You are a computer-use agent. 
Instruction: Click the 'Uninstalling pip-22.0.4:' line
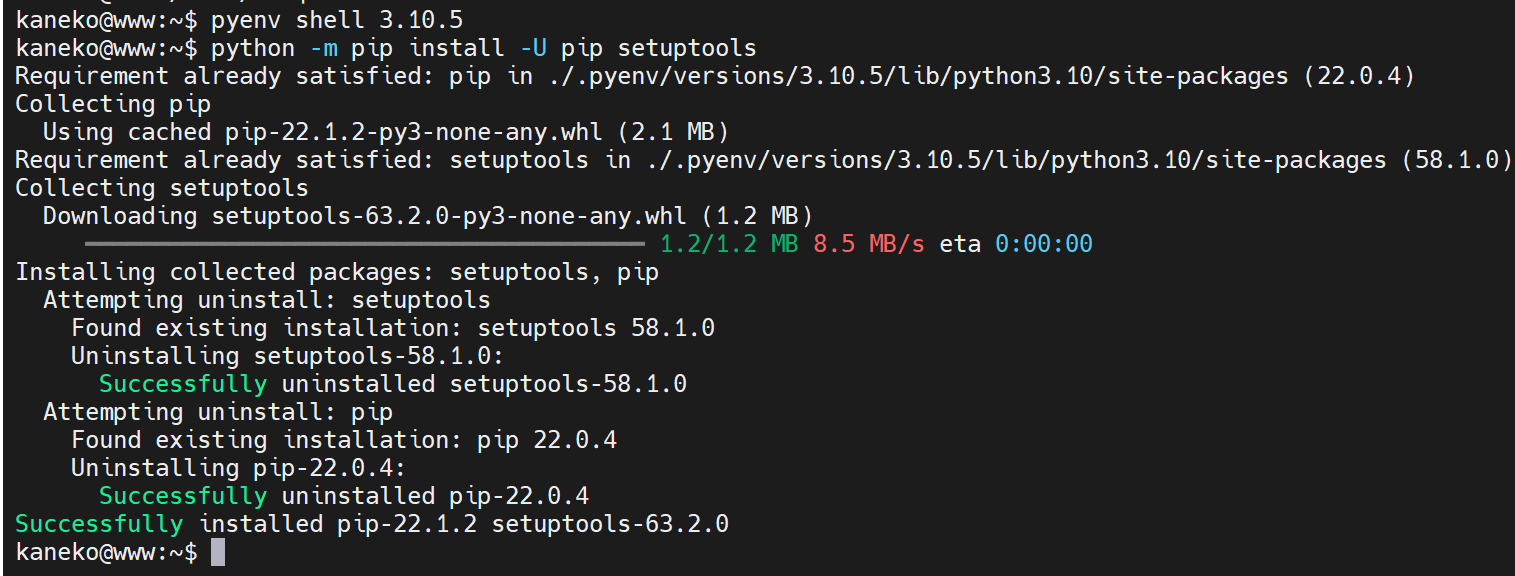tap(239, 468)
